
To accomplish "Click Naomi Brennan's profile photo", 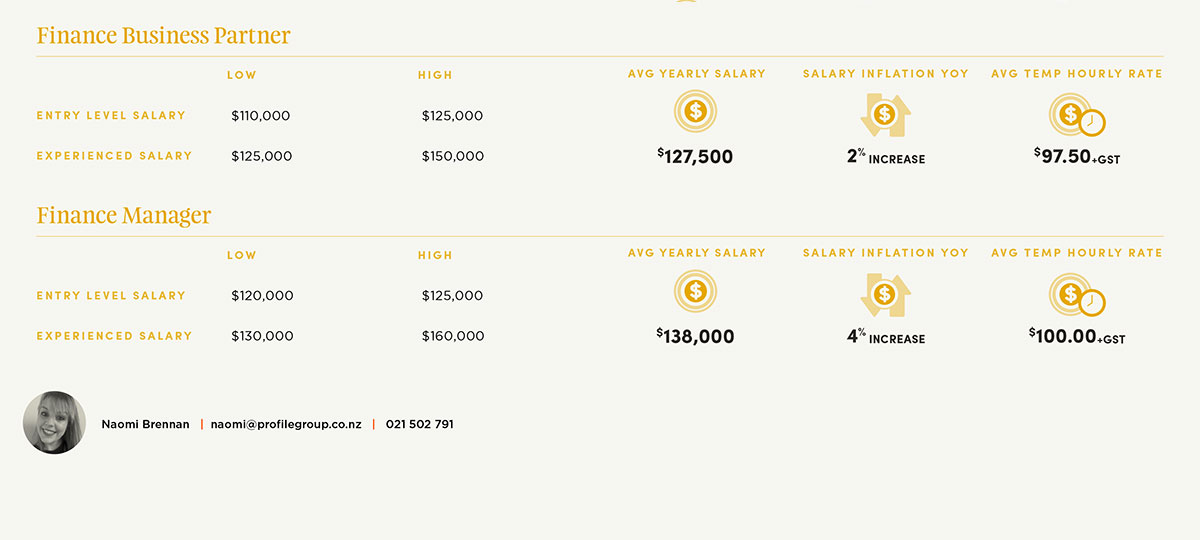I will point(54,422).
